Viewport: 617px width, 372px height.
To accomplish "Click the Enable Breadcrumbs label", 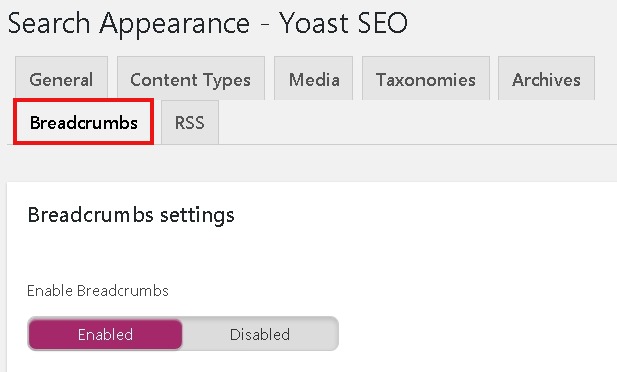I will point(98,291).
